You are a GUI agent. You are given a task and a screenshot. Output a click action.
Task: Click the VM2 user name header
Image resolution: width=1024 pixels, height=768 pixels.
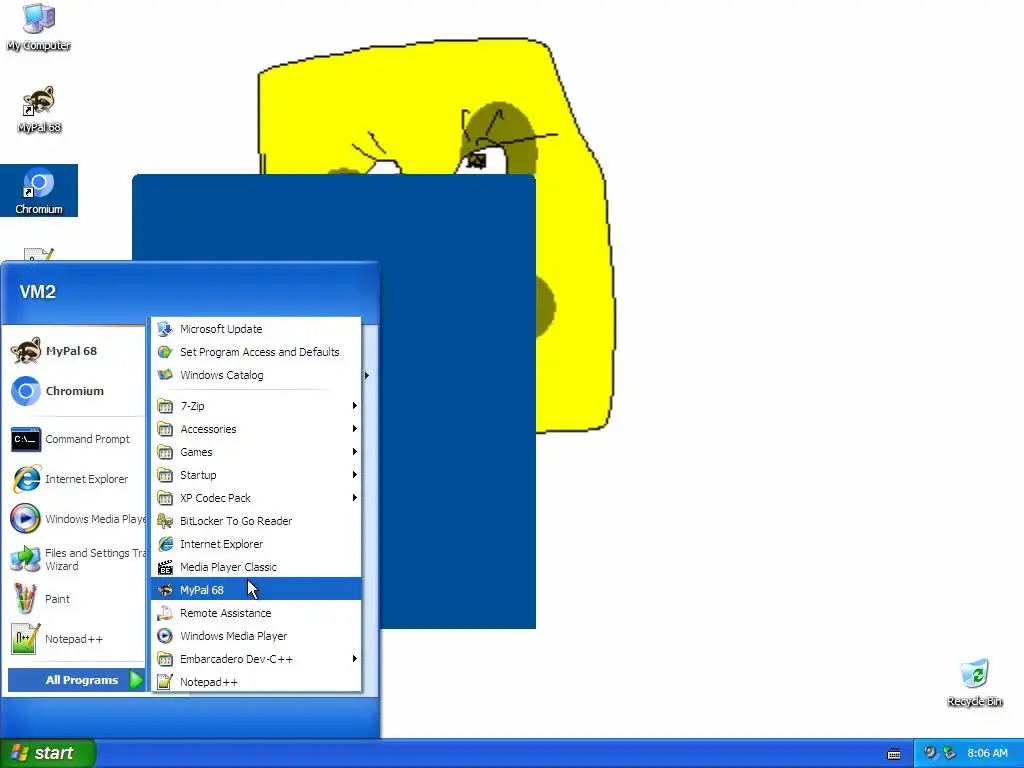pos(37,292)
